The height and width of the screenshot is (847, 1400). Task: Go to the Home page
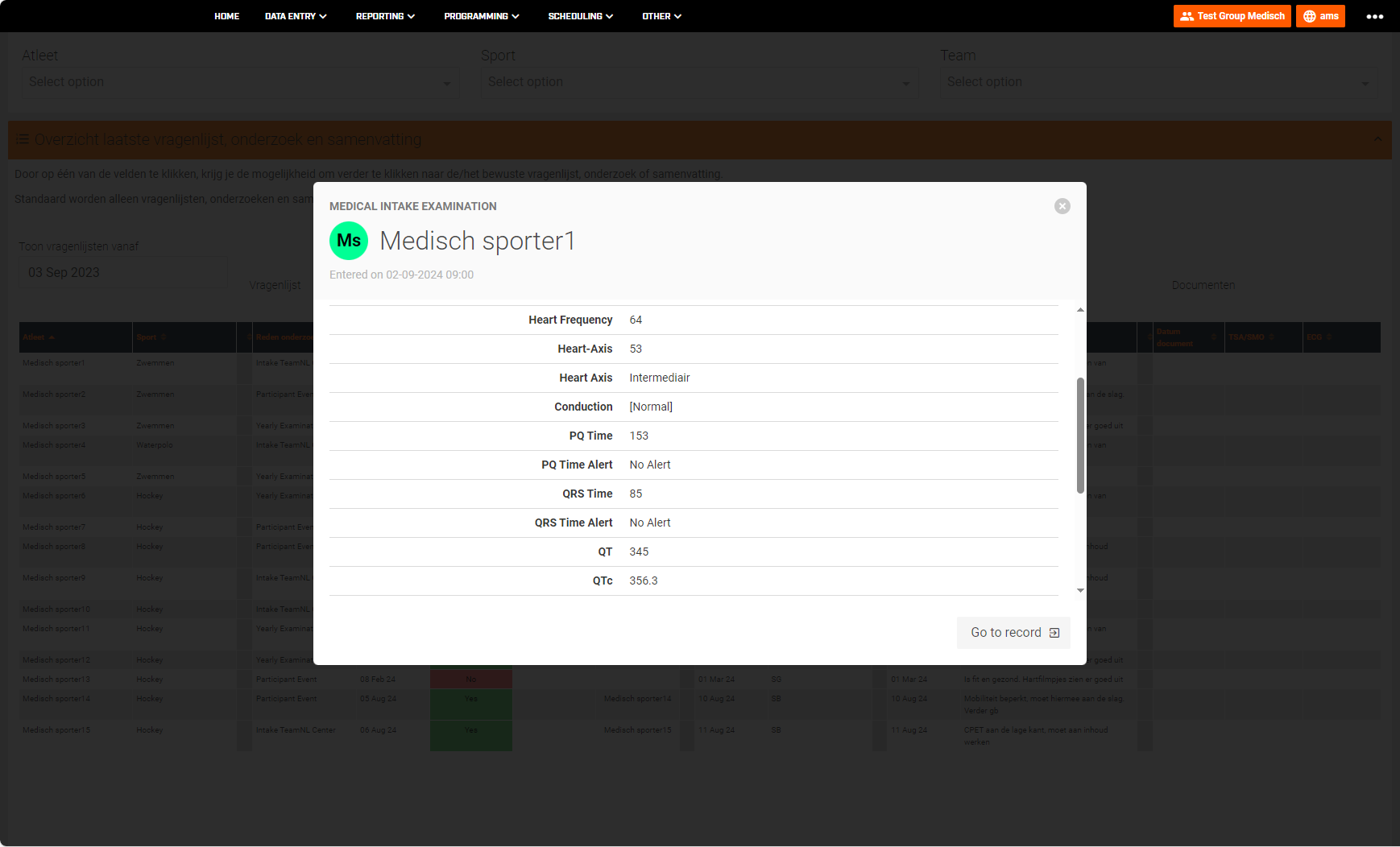tap(226, 16)
